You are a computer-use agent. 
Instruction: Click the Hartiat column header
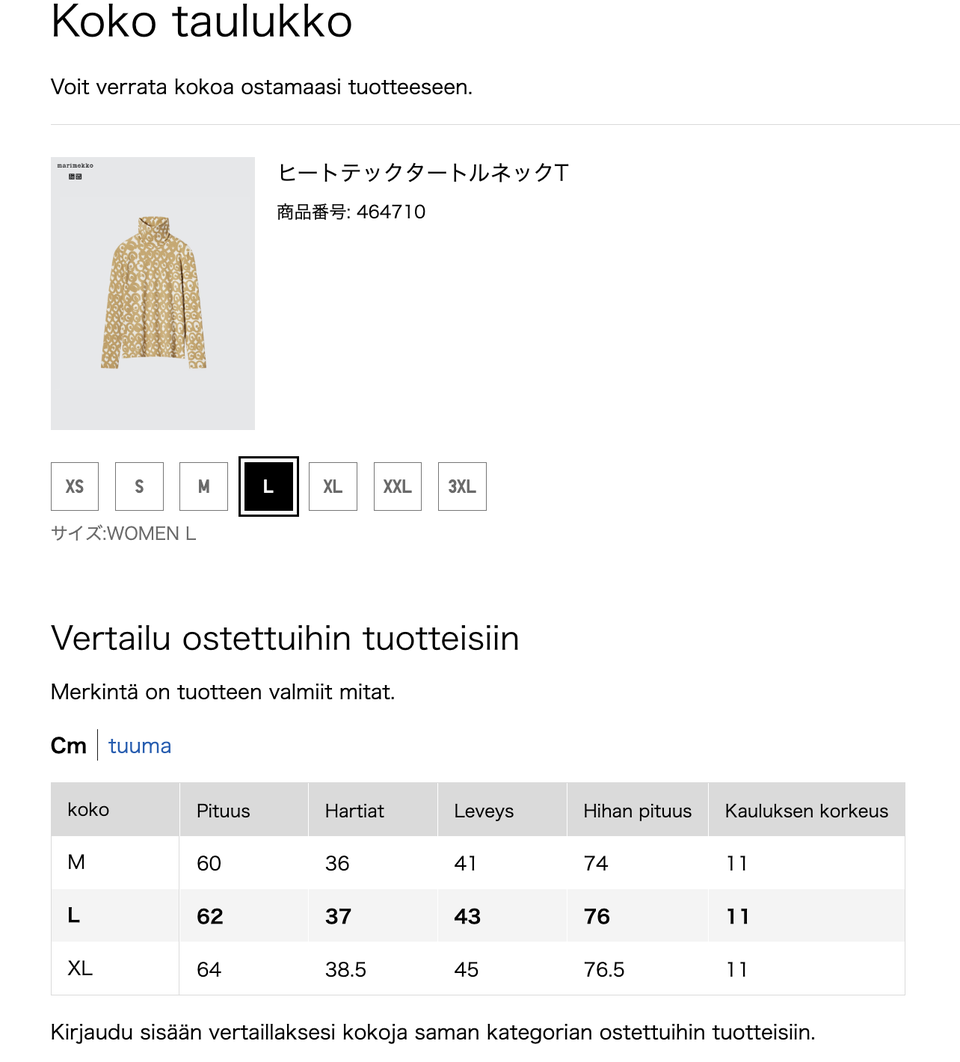coord(354,811)
